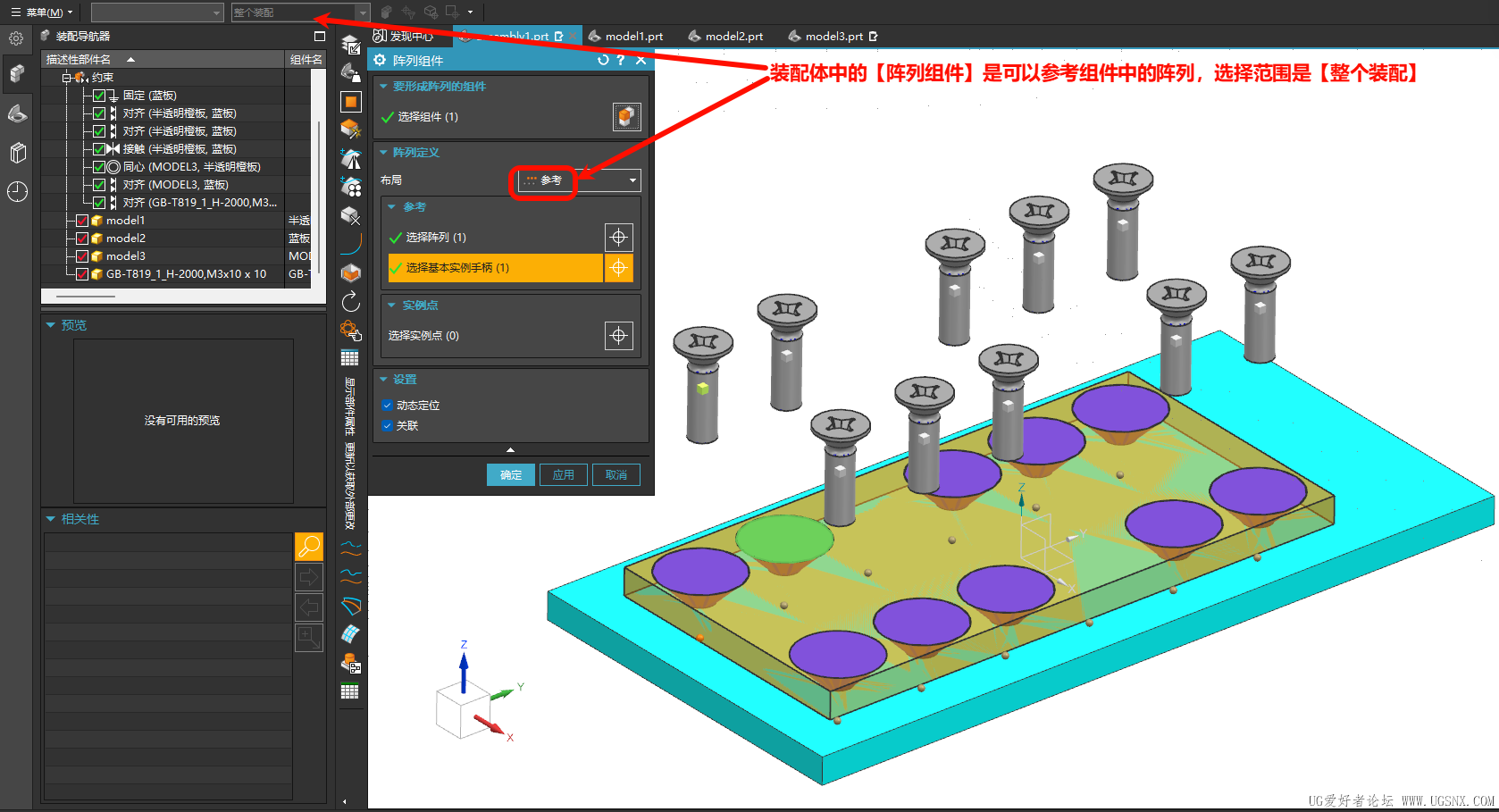The height and width of the screenshot is (812, 1499).
Task: Collapse the 参考 subsection
Action: pyautogui.click(x=391, y=207)
